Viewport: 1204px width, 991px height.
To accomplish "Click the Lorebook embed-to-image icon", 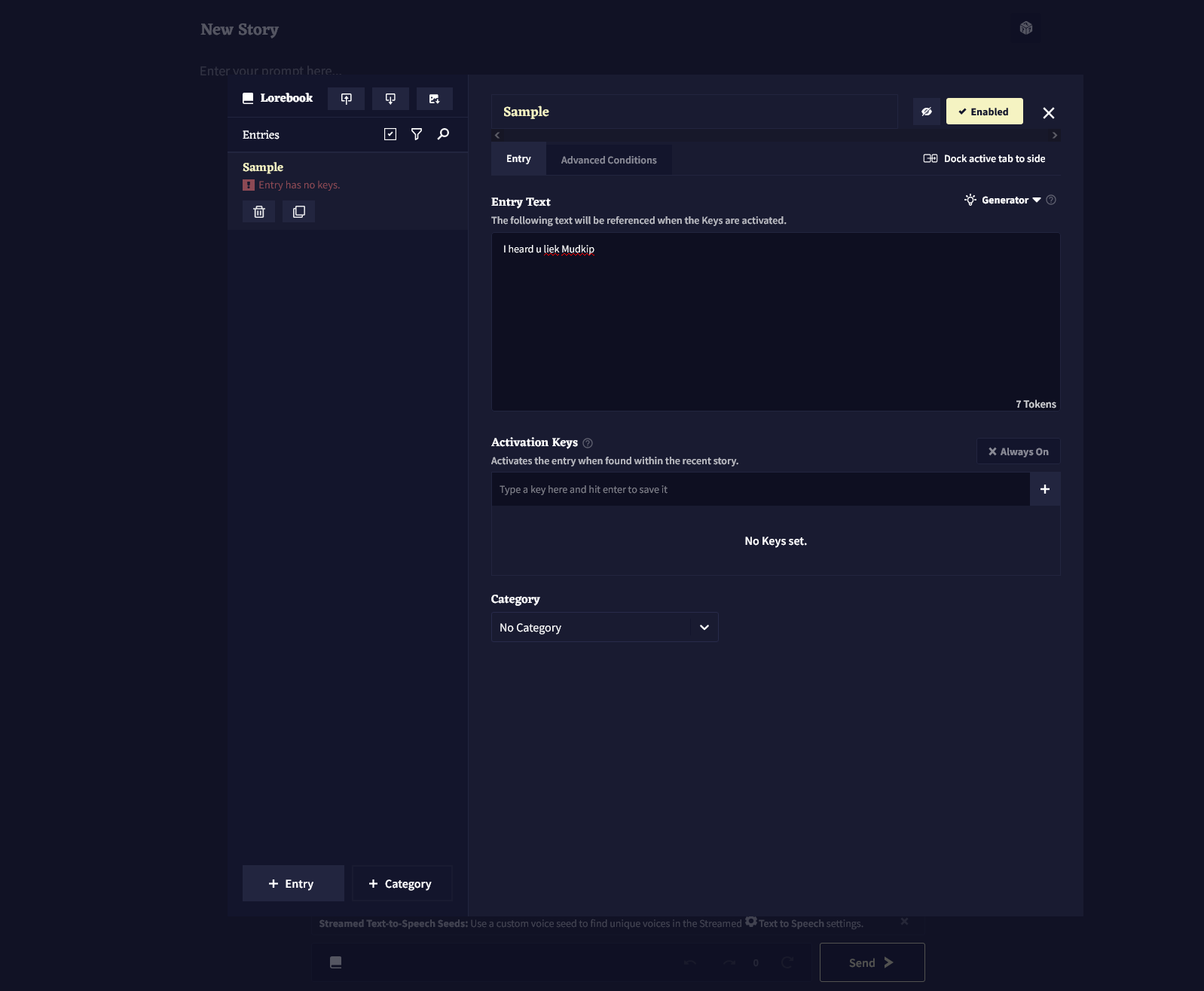I will coord(434,99).
